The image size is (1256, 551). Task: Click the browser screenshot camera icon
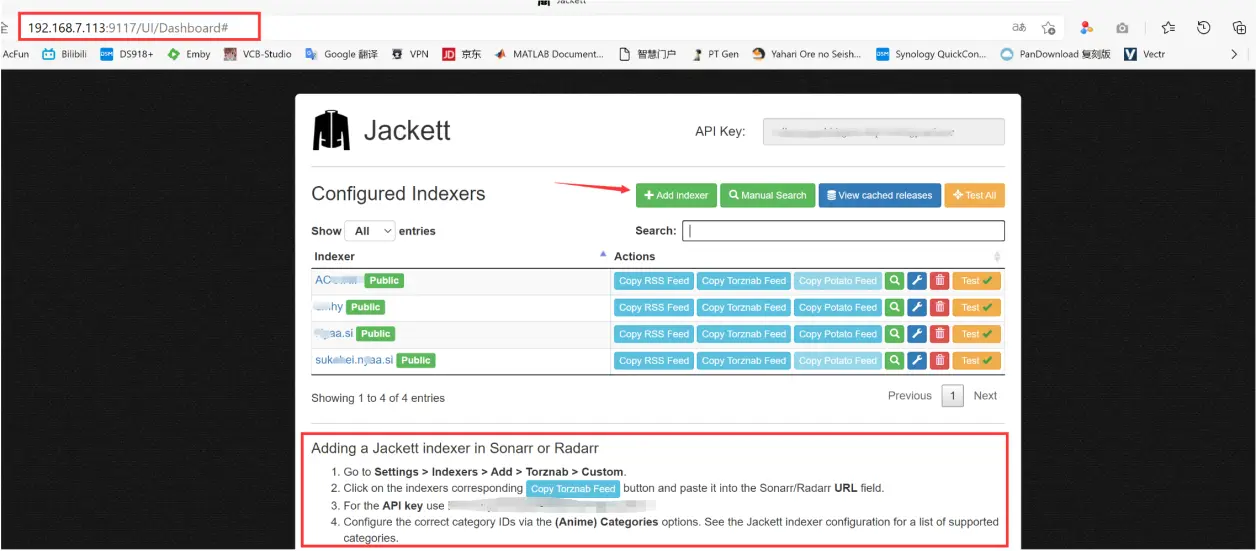tap(1122, 28)
